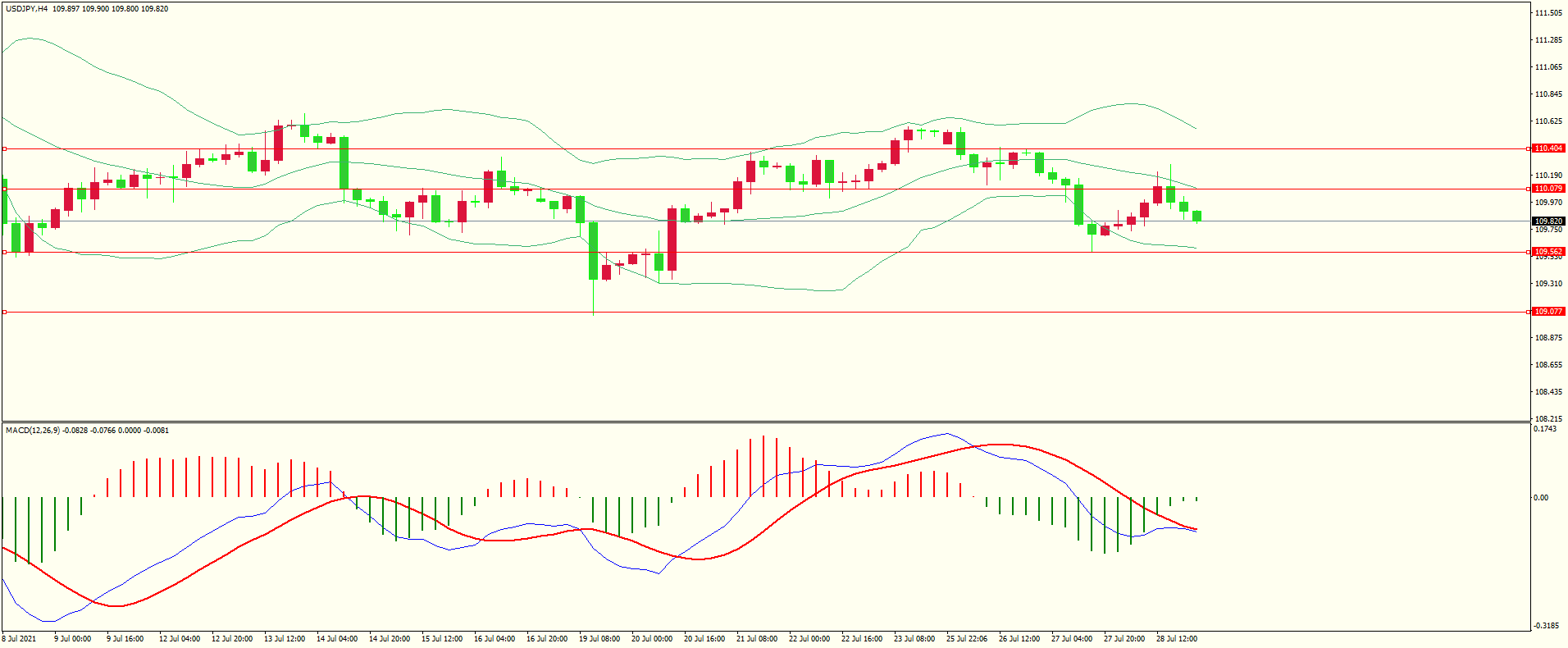The image size is (1568, 648).
Task: Click the 19 Jul 08:00 time label
Action: (599, 639)
